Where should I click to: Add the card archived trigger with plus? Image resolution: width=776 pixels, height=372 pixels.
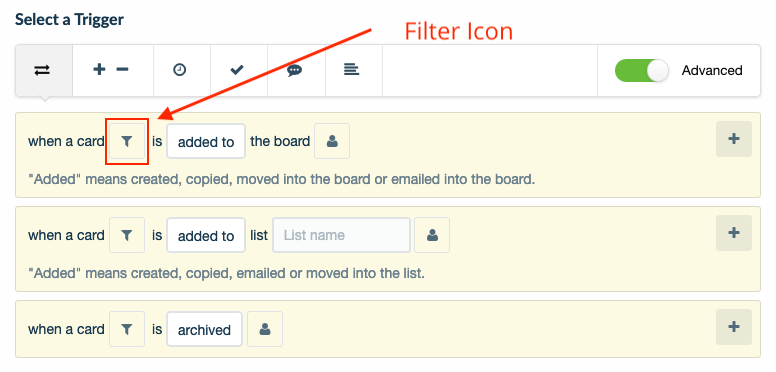734,326
